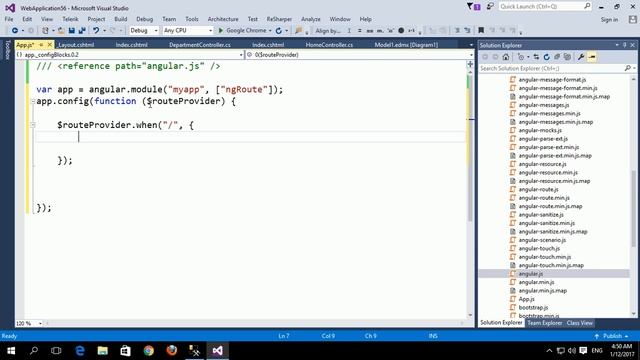Open Microsoft Edge from the taskbar
Screen dimensions: 640x360
pos(80,351)
